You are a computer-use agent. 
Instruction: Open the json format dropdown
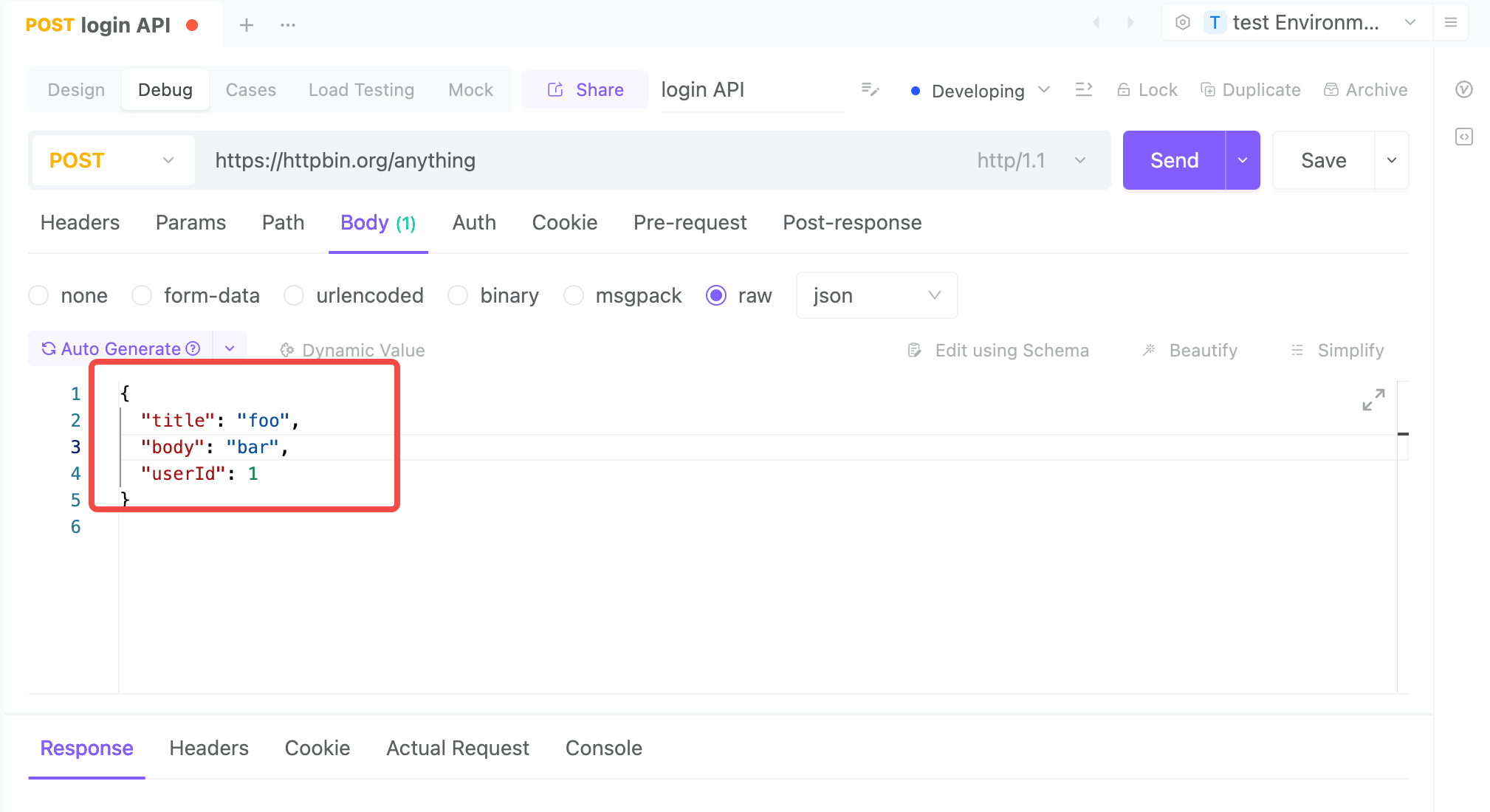click(x=876, y=295)
